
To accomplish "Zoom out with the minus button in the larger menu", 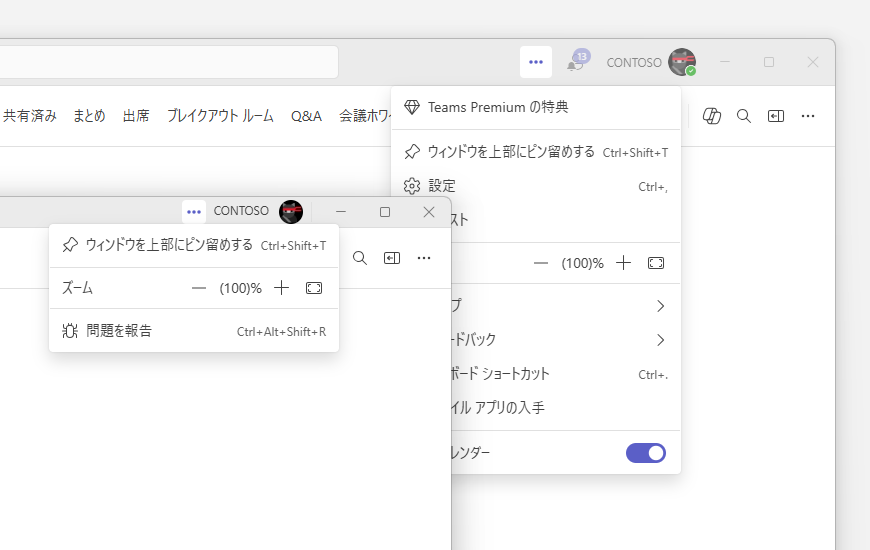I will coord(541,263).
